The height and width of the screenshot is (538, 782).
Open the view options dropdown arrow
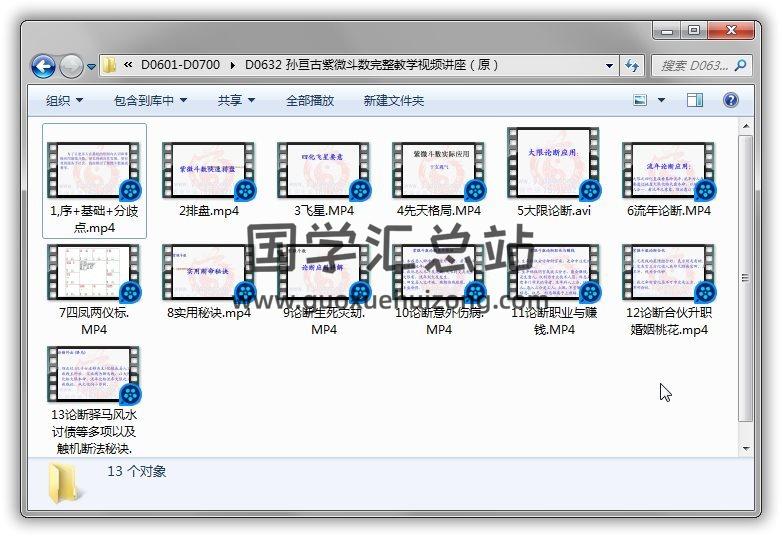(661, 100)
